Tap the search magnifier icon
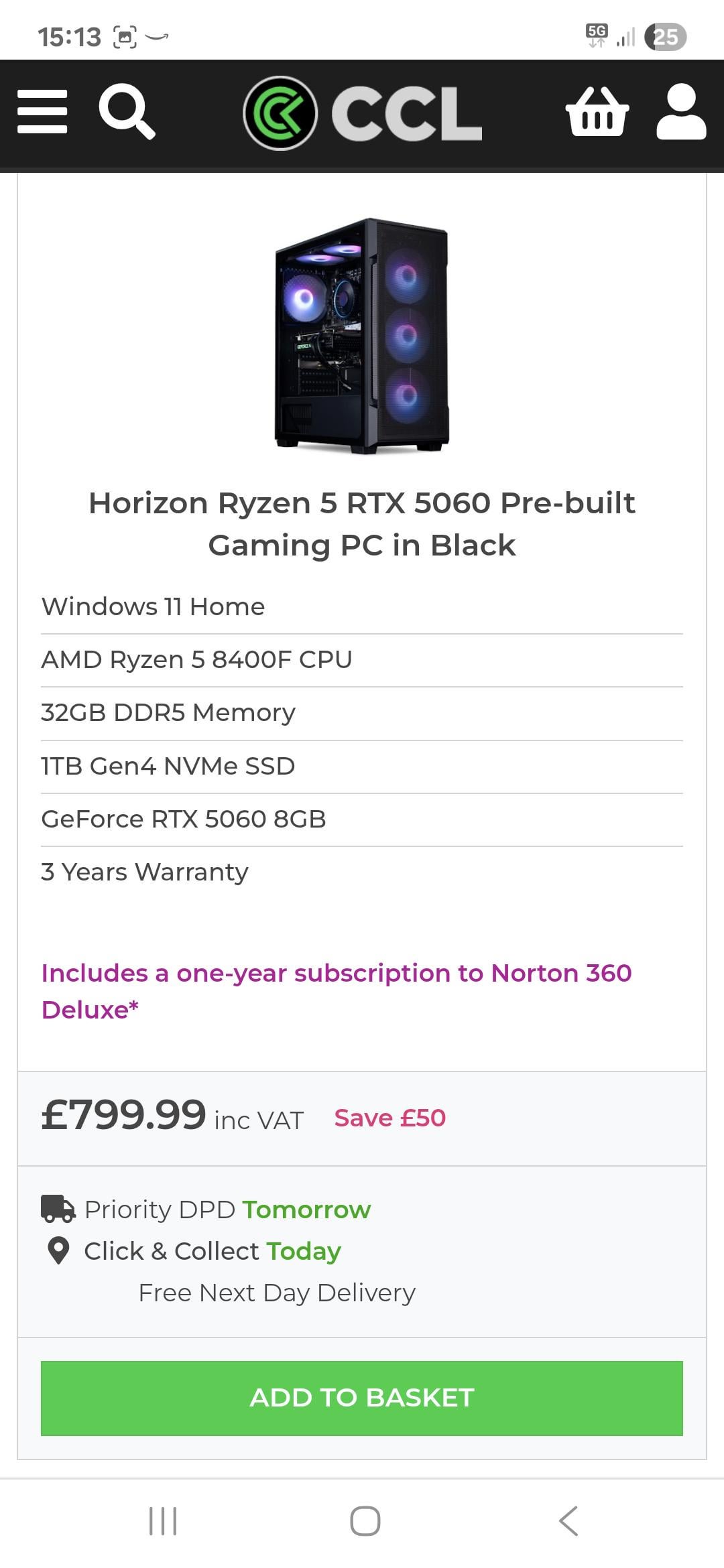The image size is (724, 1568). click(127, 112)
